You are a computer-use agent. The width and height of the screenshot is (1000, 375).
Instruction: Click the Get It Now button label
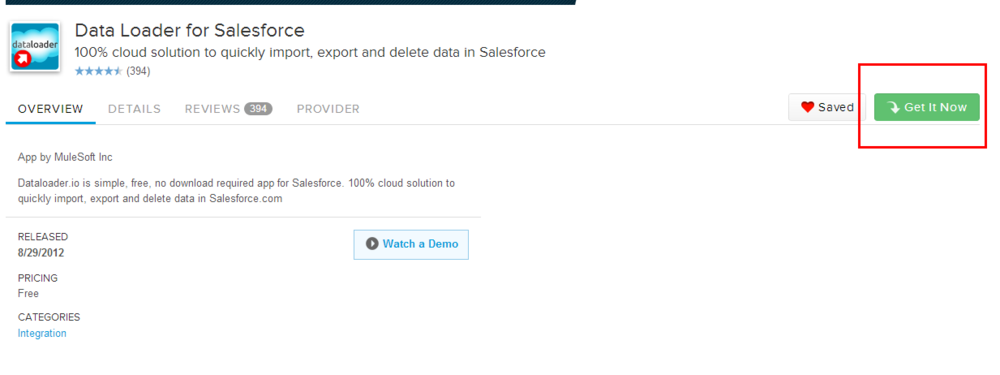click(936, 107)
